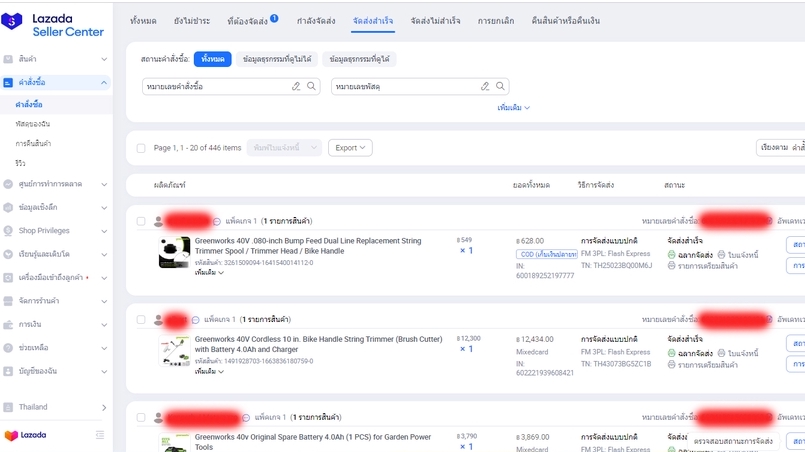Open the Brush Cutter product thumbnail
805x452 pixels.
(x=175, y=351)
